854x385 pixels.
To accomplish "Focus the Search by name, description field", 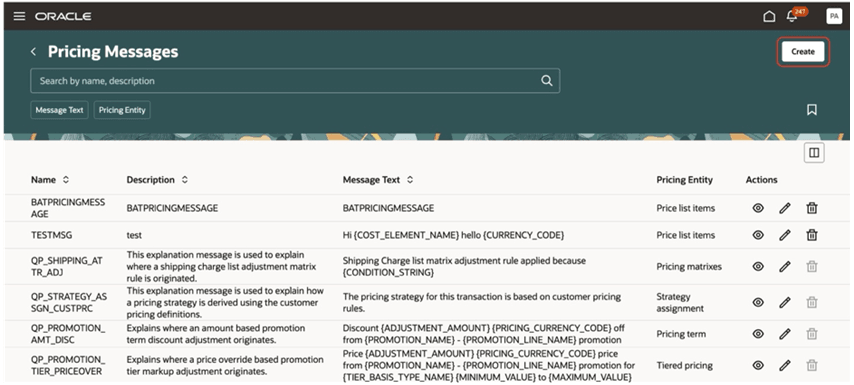I will tap(295, 81).
